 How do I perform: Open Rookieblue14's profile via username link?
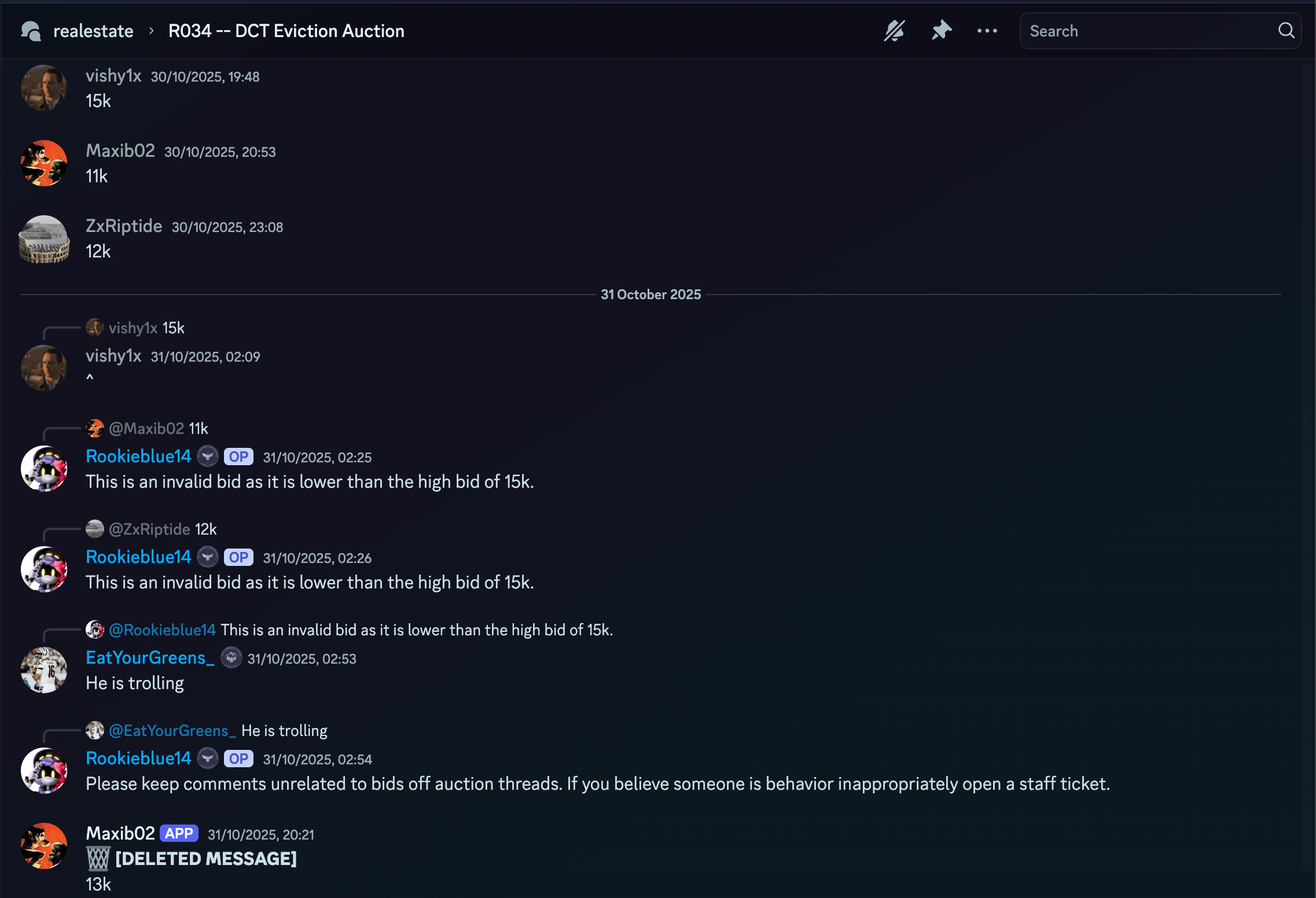point(138,457)
